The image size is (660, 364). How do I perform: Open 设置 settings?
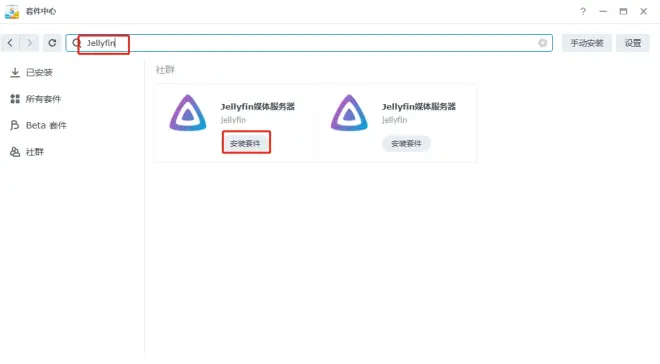click(633, 43)
